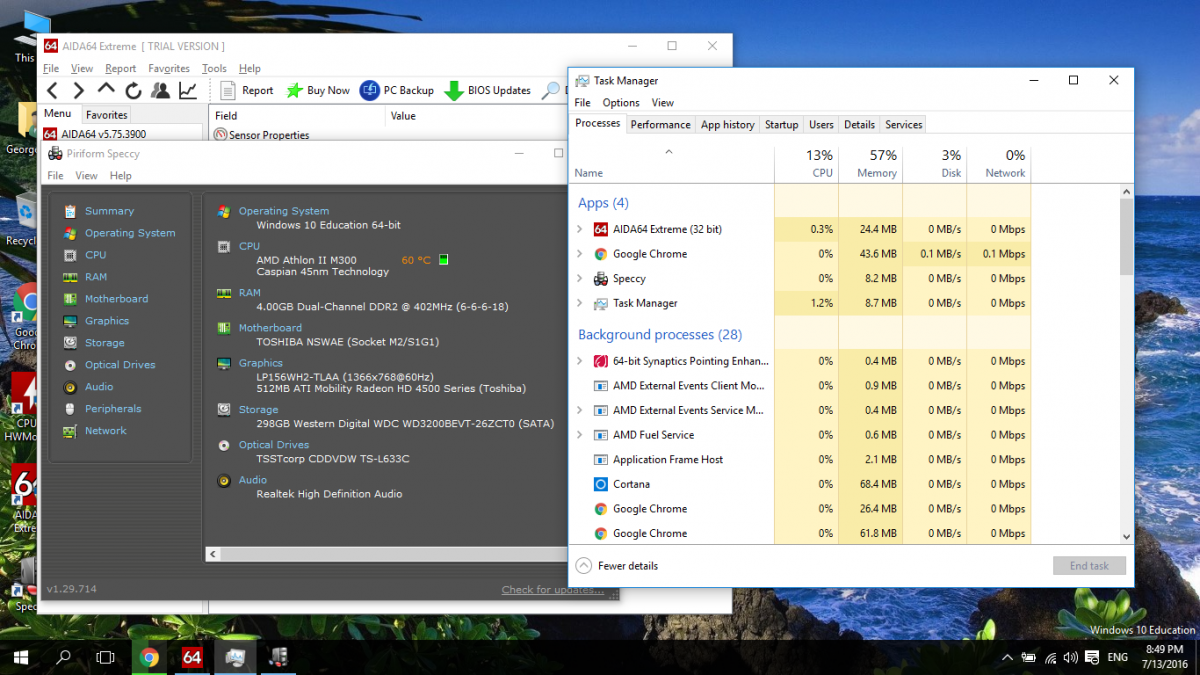This screenshot has height=675, width=1200.
Task: Click Task Manager's vertical scrollbar down arrow
Action: tap(1126, 537)
